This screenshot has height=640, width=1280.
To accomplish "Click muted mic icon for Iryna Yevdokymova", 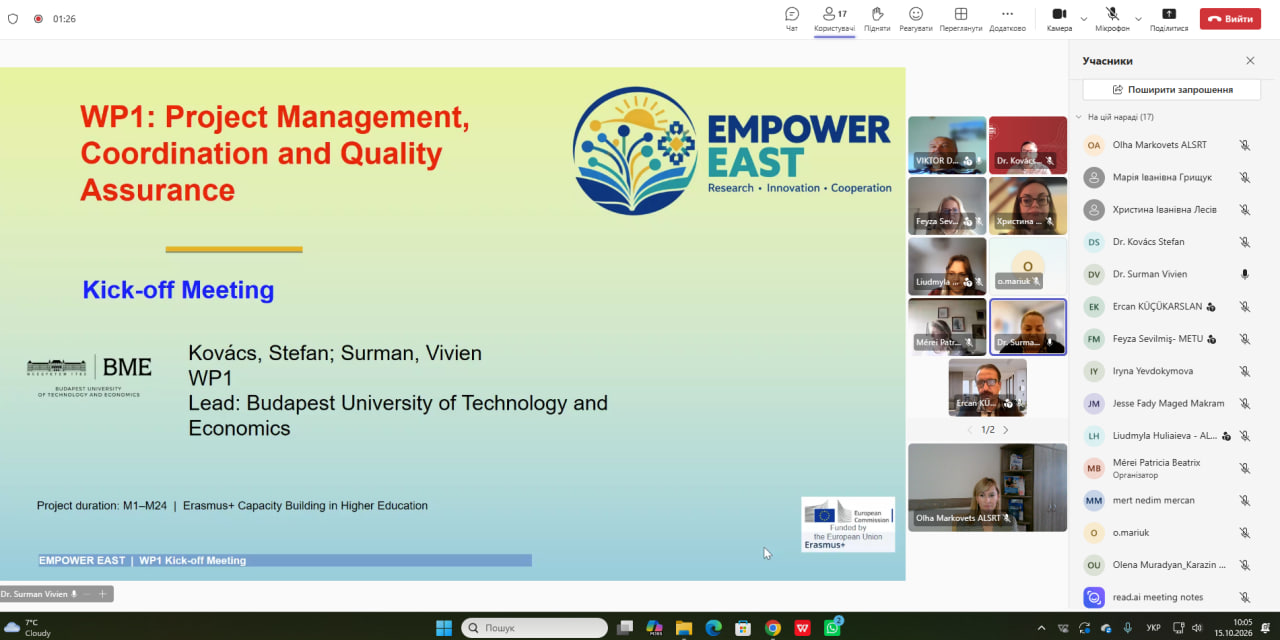I will click(x=1245, y=371).
